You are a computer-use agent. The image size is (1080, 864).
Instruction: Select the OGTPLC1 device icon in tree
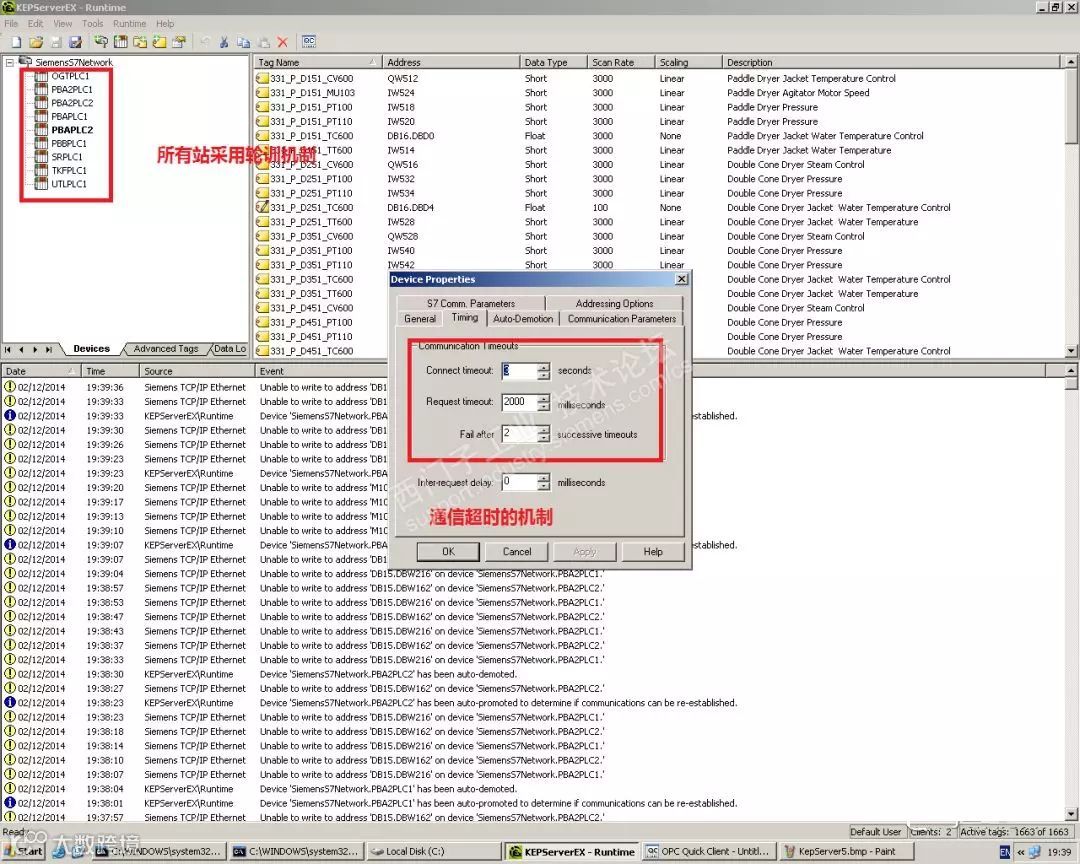41,76
